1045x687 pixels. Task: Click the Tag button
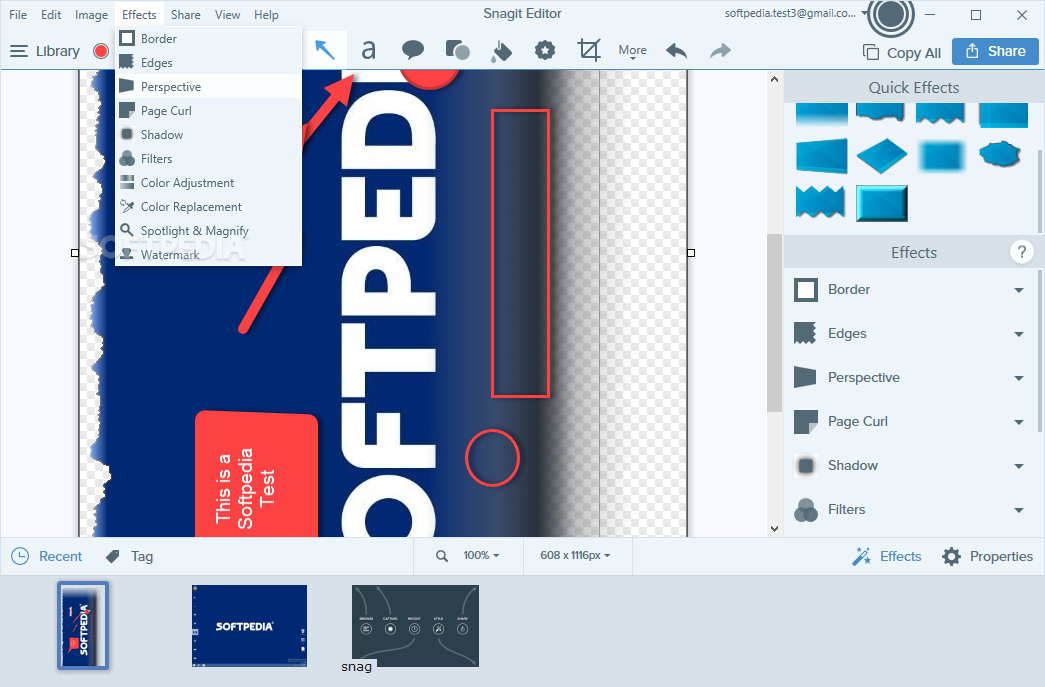(129, 556)
